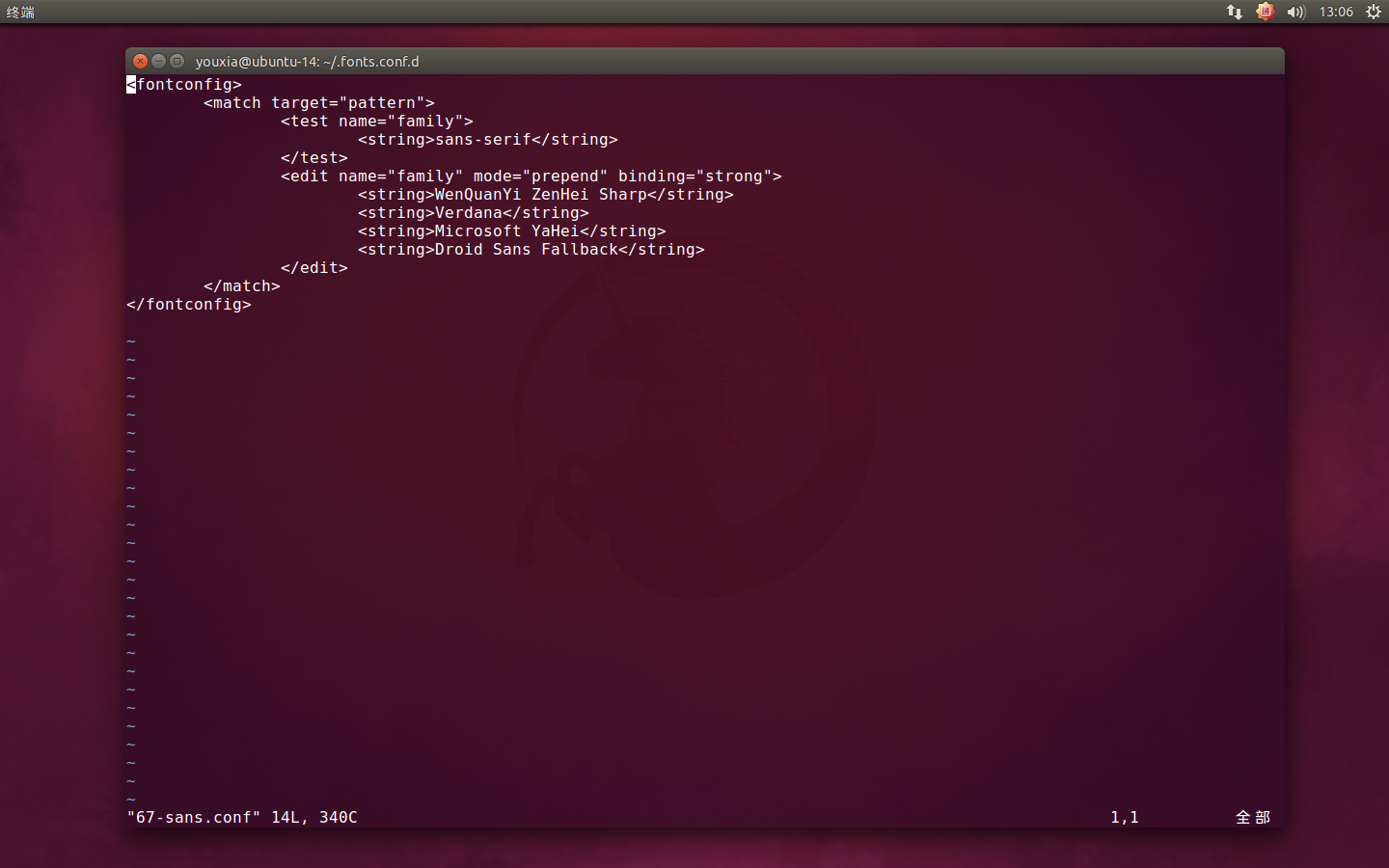
Task: Click the WenQuanYi ZenHei Sharp string
Action: pyautogui.click(x=546, y=195)
